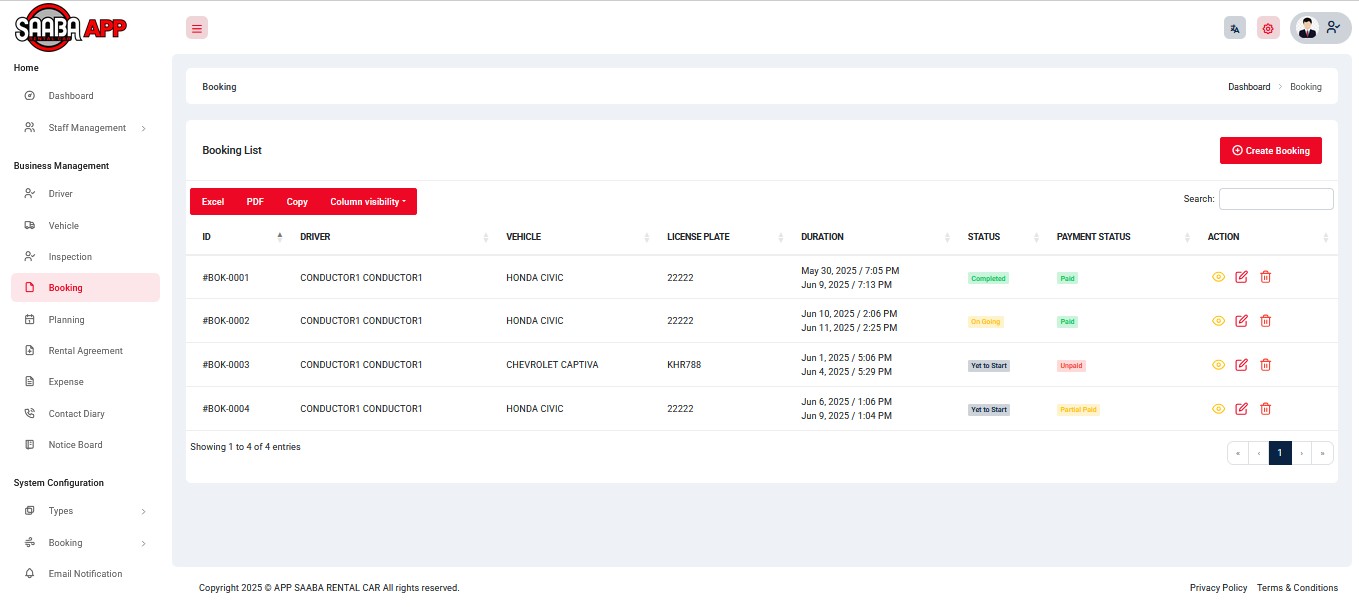Open the Column visibility dropdown
The width and height of the screenshot is (1359, 607).
(368, 202)
